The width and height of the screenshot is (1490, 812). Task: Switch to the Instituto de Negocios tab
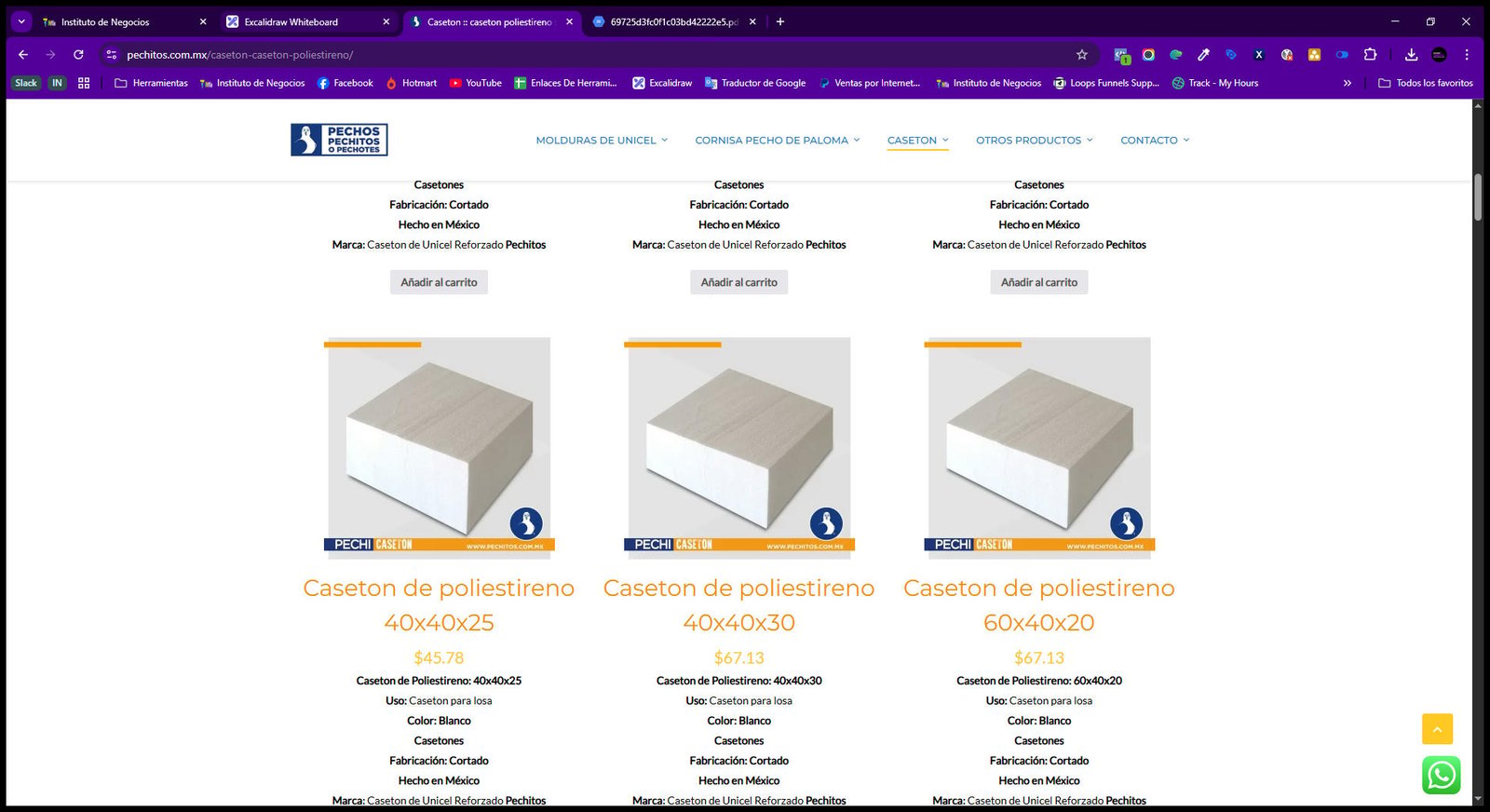[x=124, y=21]
